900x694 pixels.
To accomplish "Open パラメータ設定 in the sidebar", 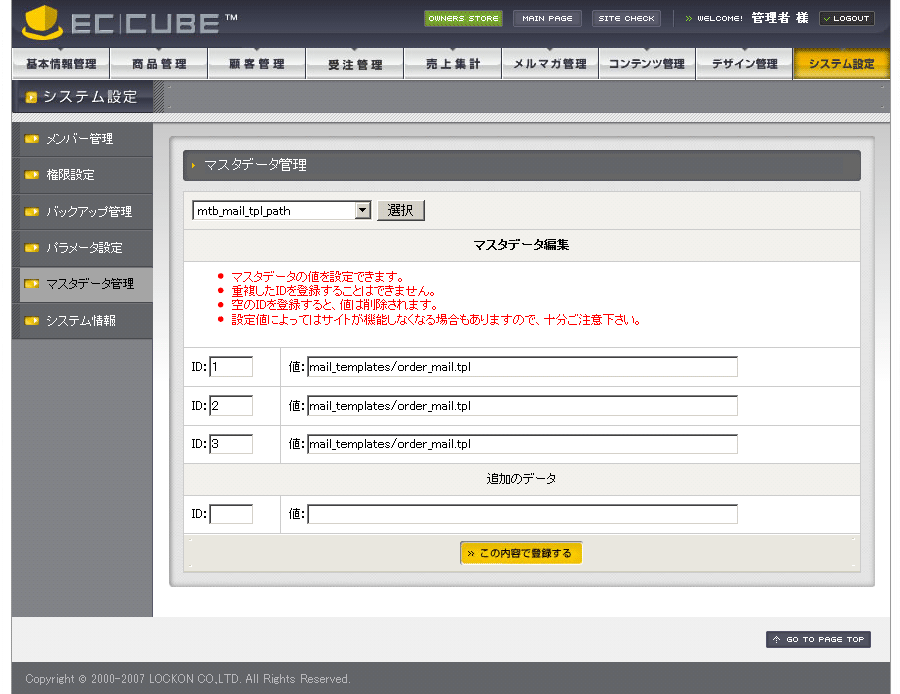I will point(84,248).
